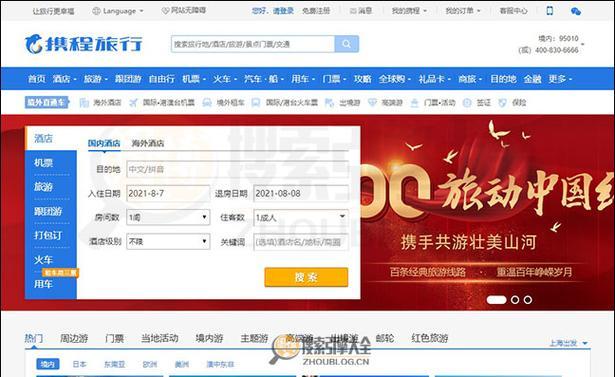Open the mobile phone app icon
Viewport: 615px width, 377px height.
549,11
